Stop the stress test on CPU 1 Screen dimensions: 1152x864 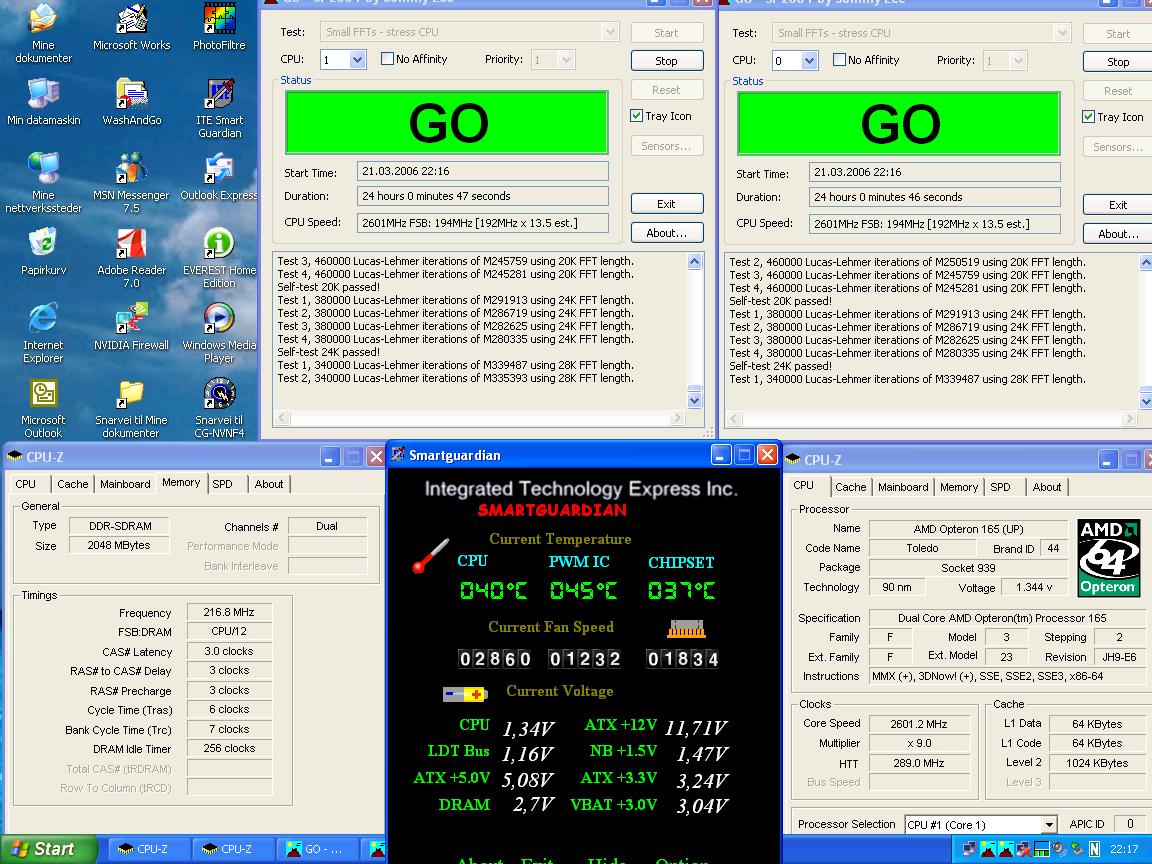pyautogui.click(x=666, y=61)
